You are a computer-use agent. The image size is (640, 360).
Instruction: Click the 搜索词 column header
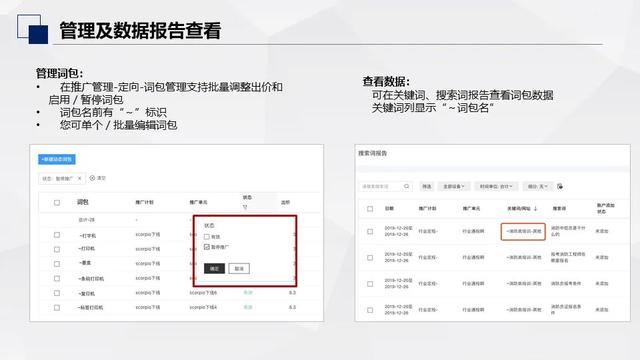(x=559, y=209)
